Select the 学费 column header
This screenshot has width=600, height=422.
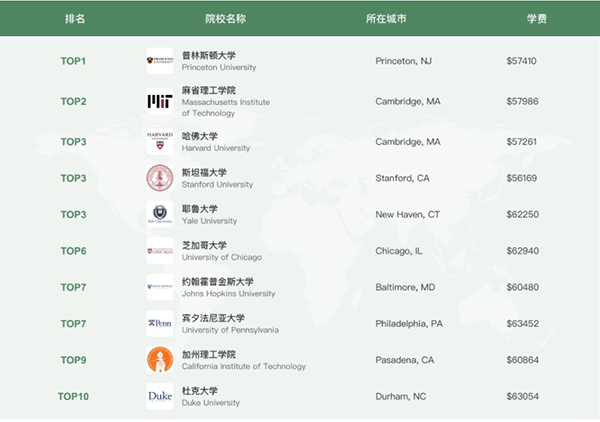pyautogui.click(x=536, y=18)
